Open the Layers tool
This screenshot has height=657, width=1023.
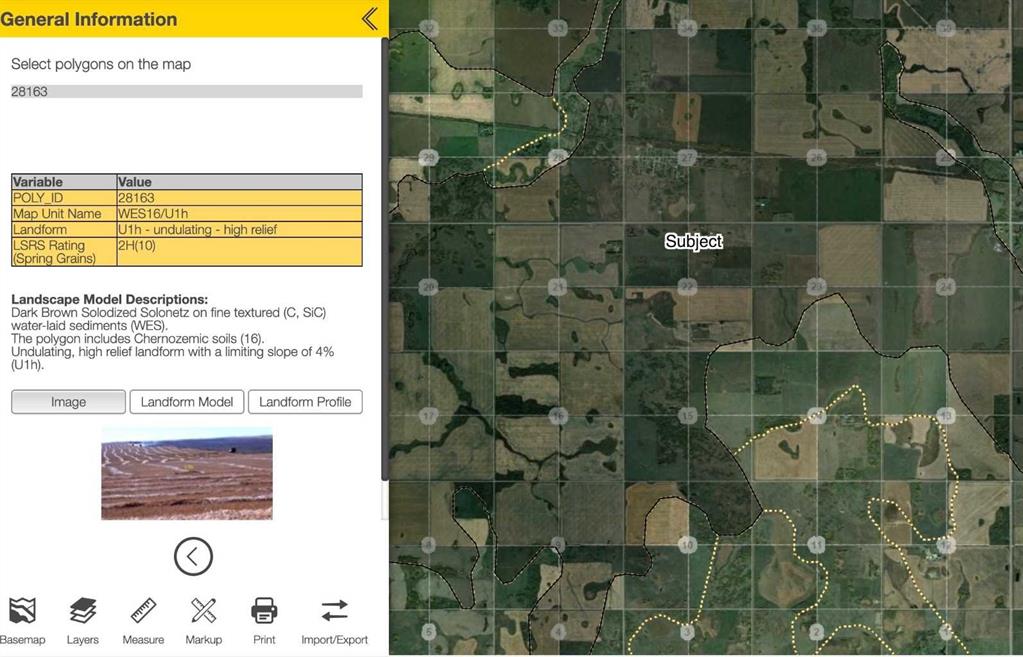point(83,619)
